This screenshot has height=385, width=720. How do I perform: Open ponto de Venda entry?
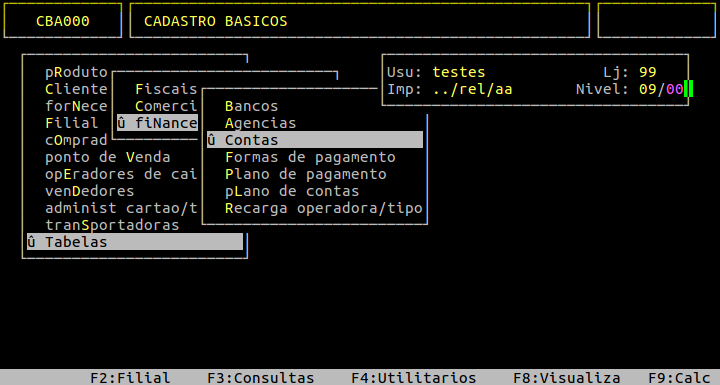[107, 157]
